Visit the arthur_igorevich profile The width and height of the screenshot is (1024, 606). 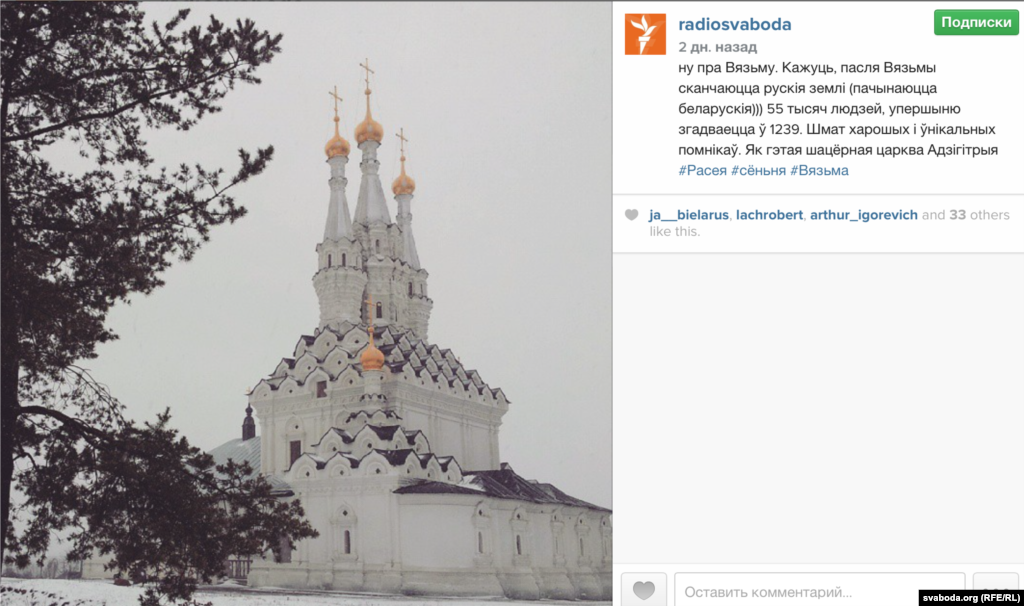coord(864,215)
